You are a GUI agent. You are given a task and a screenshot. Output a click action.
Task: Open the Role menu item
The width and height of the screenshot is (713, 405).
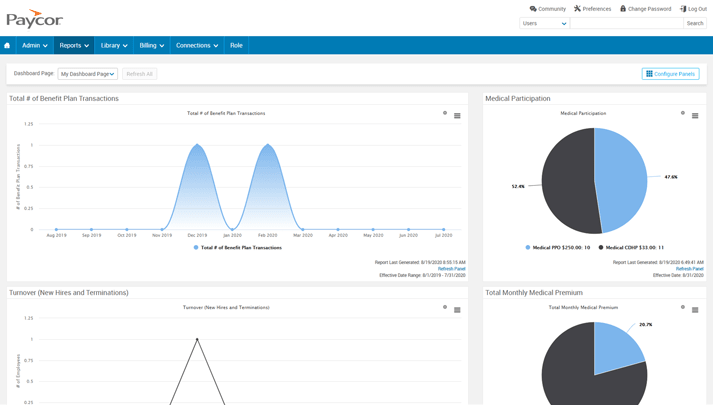point(236,45)
